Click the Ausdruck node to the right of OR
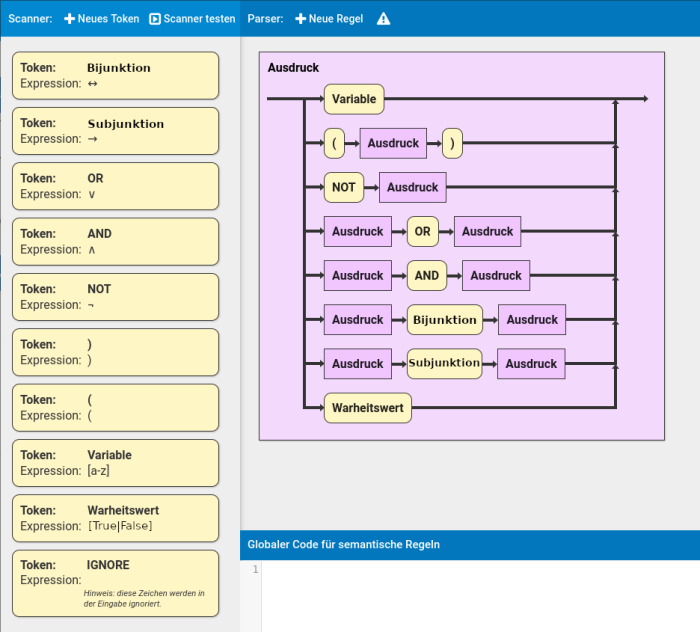Screen dimensions: 700x632 point(488,232)
